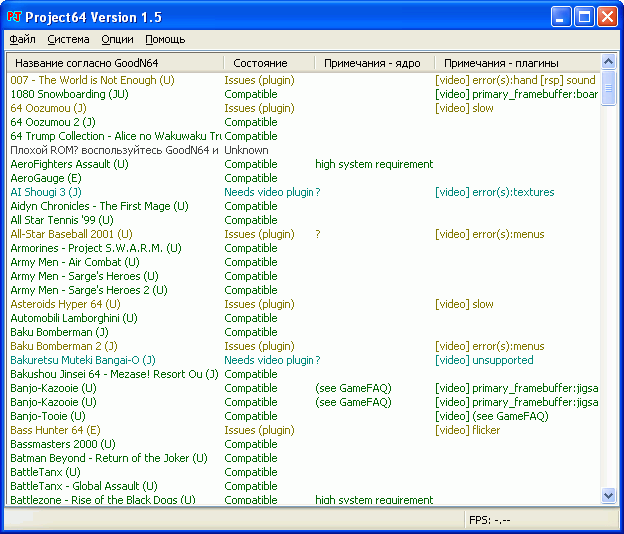This screenshot has width=624, height=534.
Task: Click '[video] (see GameFAQ)' note for Banjo-Tooie
Action: (x=492, y=416)
